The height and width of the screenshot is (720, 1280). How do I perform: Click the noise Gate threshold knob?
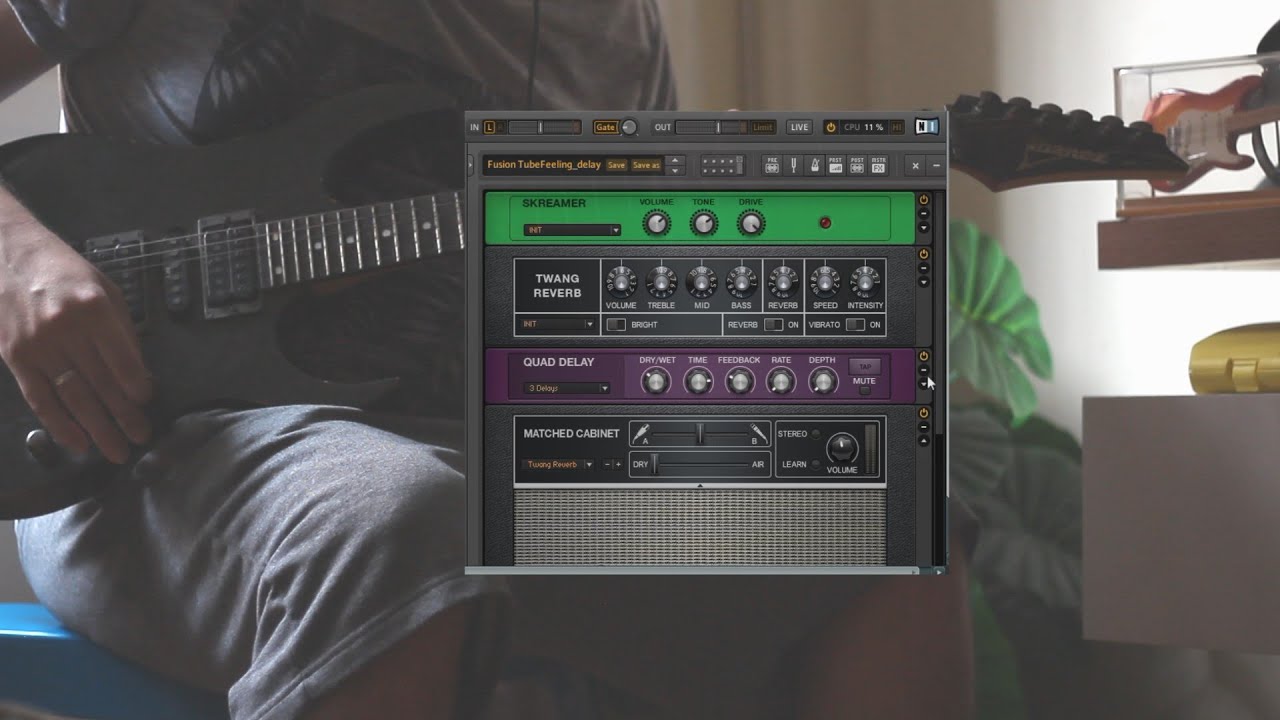(629, 127)
